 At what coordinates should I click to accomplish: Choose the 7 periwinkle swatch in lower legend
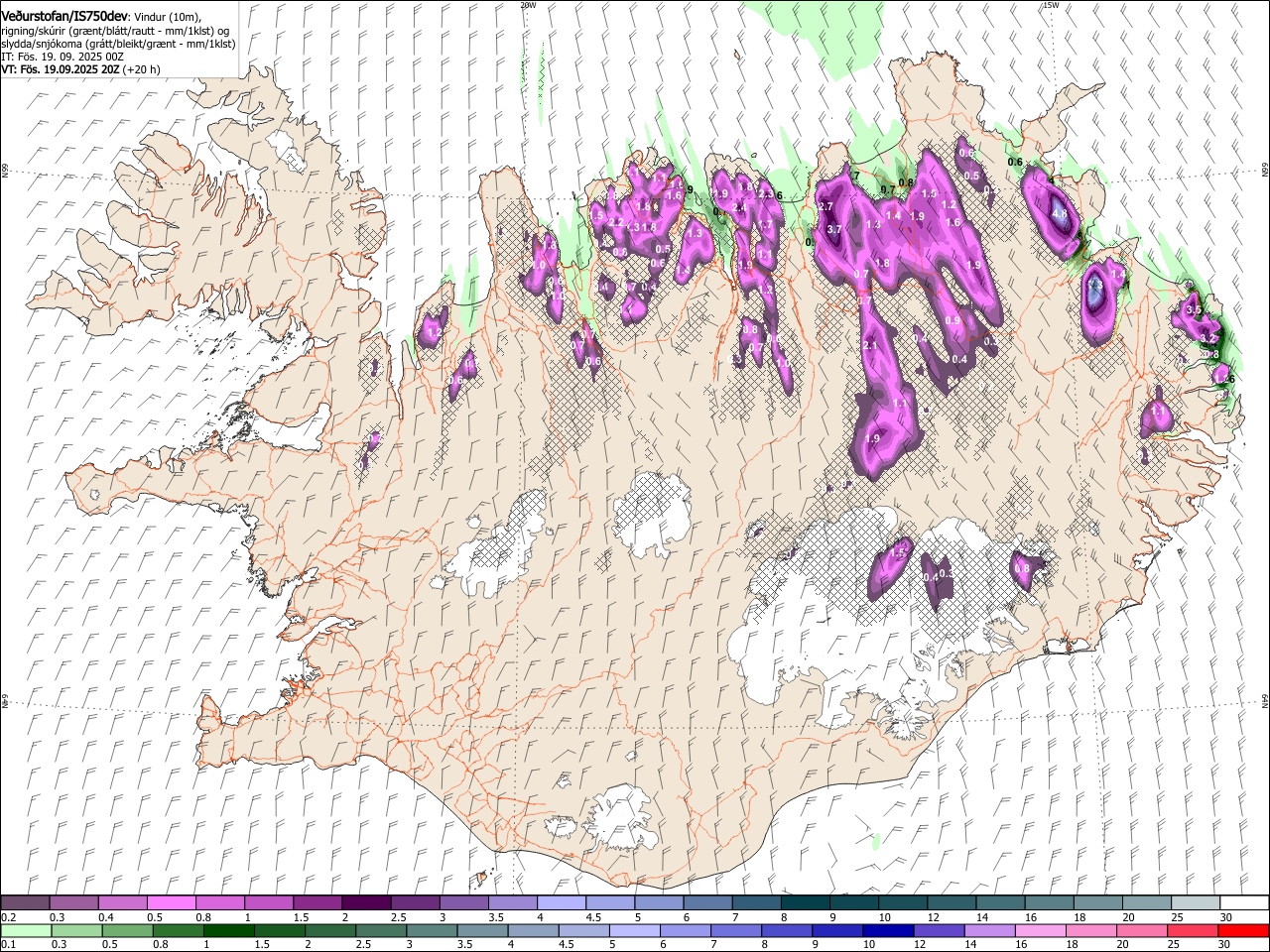[736, 930]
